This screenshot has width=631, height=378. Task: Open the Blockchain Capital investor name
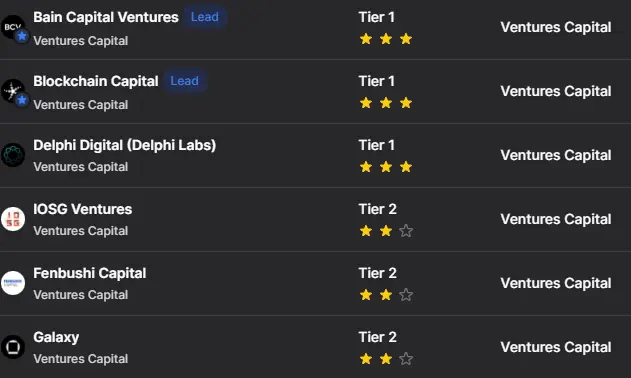point(96,81)
